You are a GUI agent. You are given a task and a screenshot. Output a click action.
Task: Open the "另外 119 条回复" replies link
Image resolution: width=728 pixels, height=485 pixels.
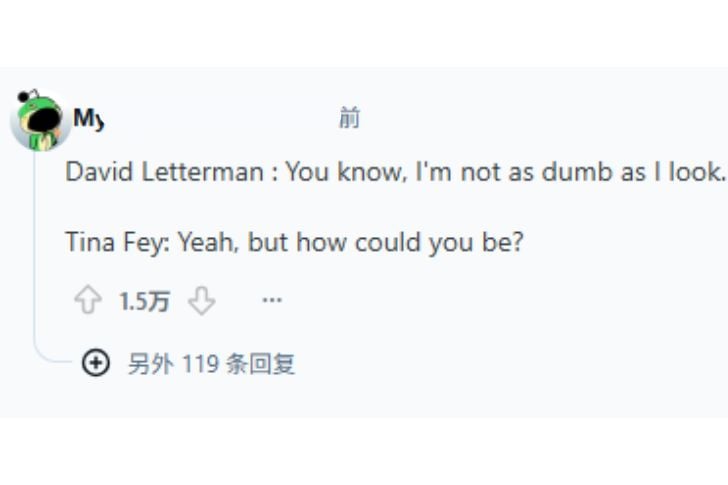pos(211,364)
